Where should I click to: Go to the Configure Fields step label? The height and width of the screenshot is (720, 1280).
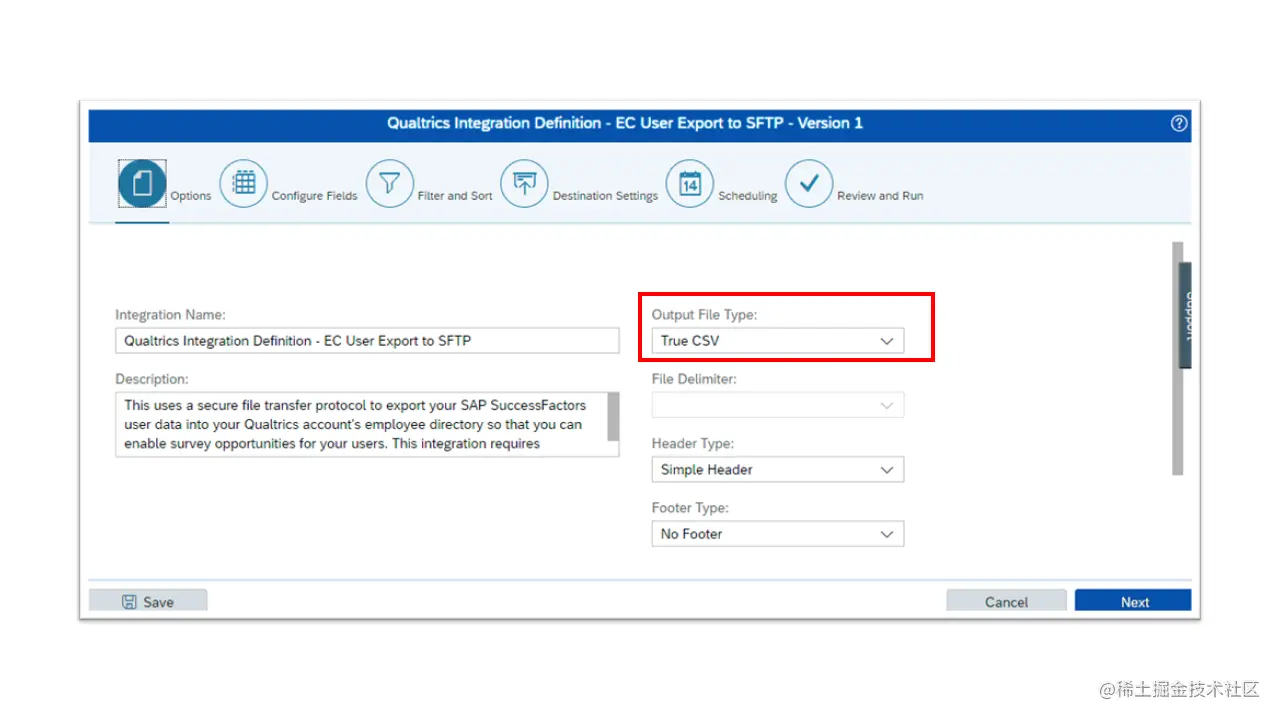314,196
